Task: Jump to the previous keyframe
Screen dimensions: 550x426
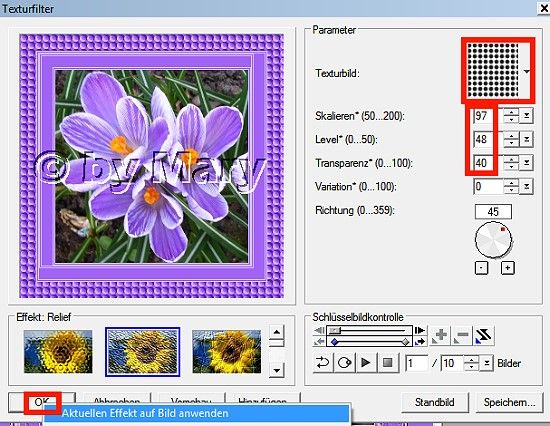Action: coord(319,341)
